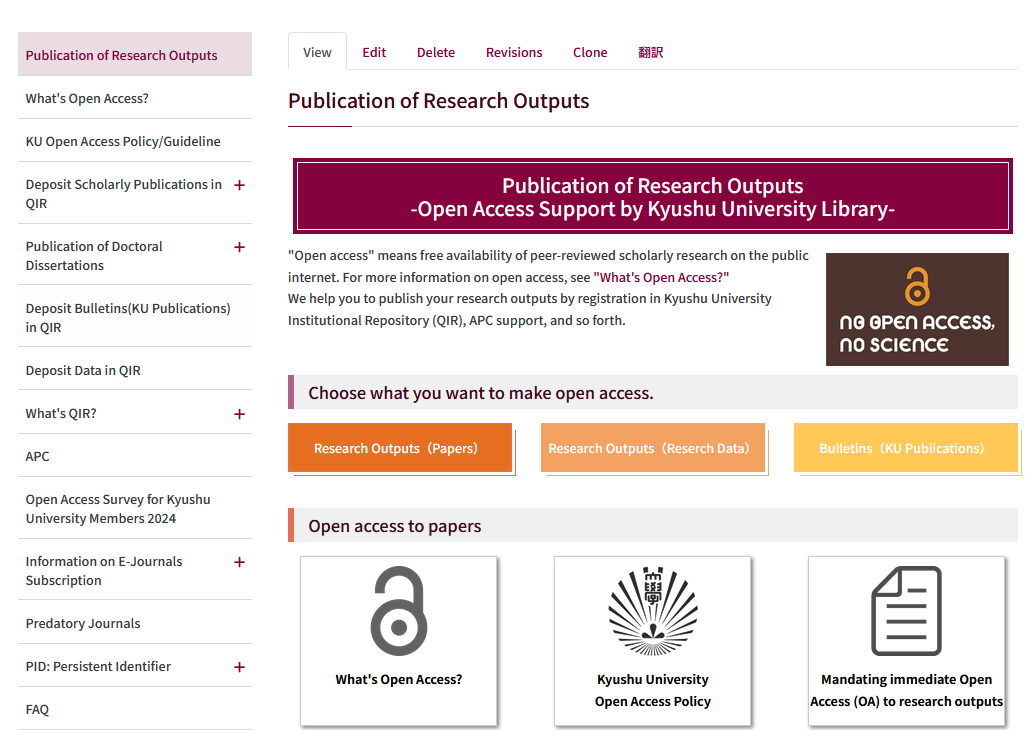
Task: Expand PID: Persistent Identifier submenu
Action: pyautogui.click(x=240, y=667)
